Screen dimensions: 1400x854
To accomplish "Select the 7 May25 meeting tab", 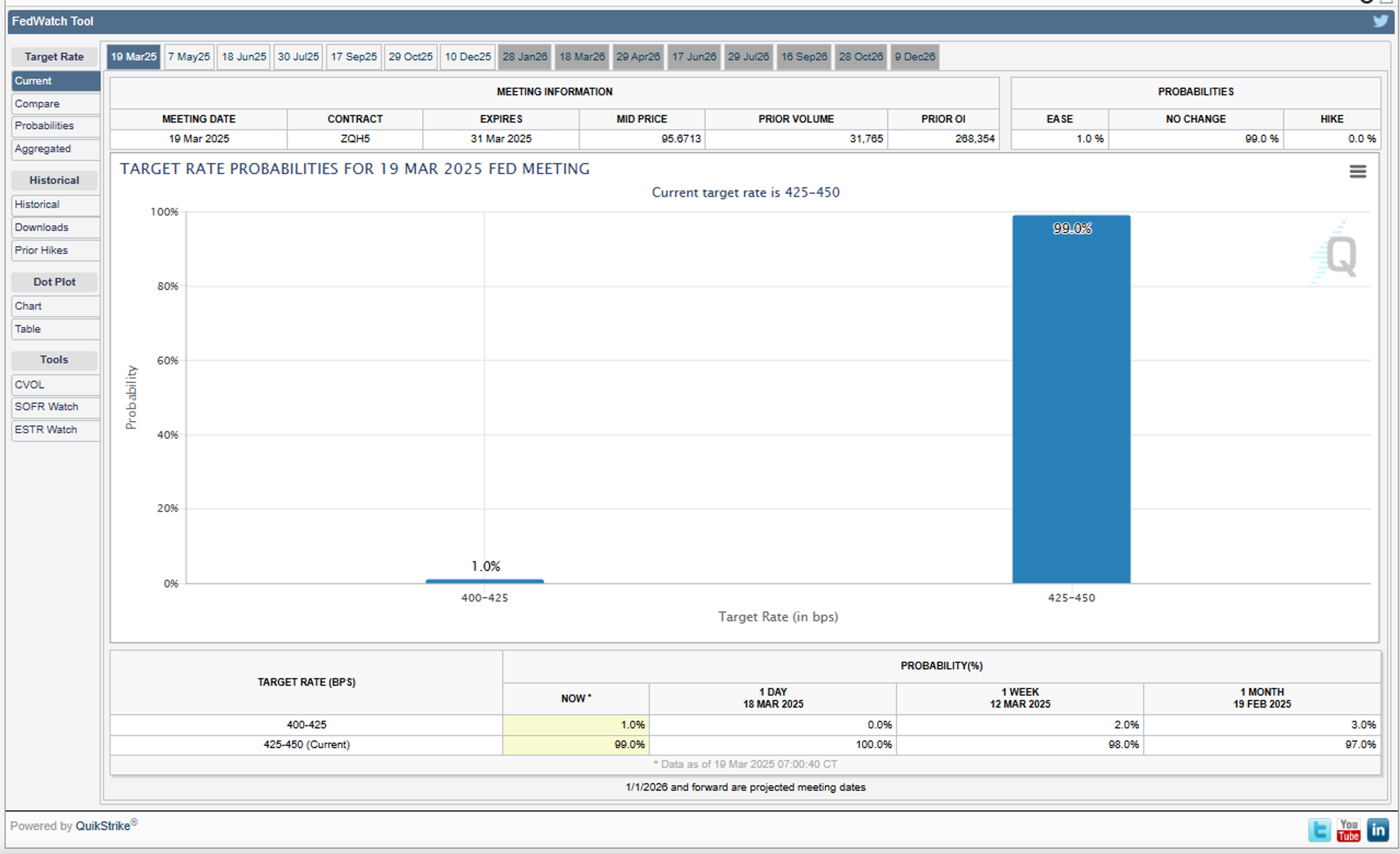I will (x=188, y=57).
